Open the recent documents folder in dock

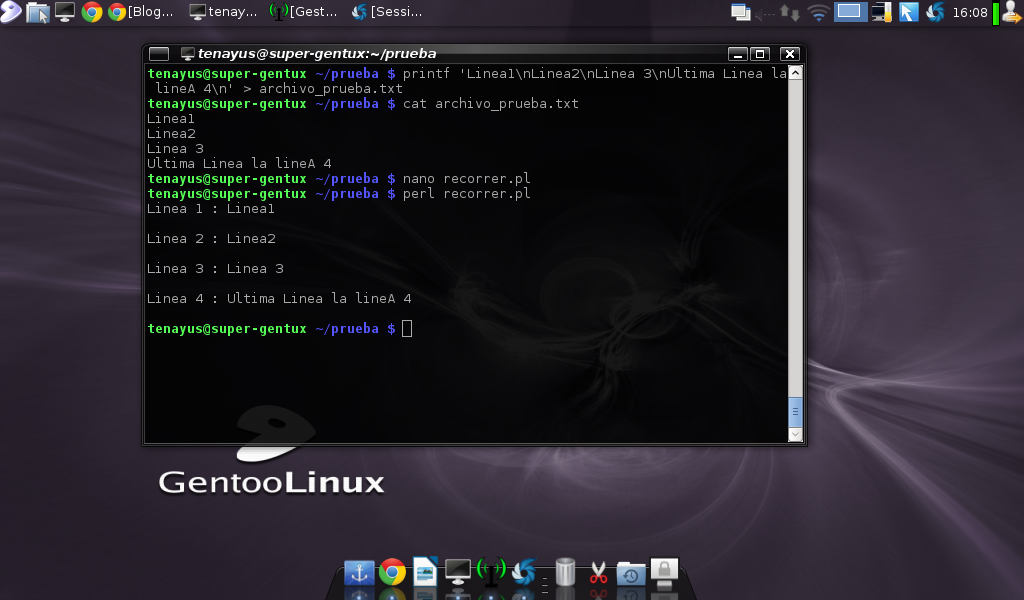pos(631,573)
